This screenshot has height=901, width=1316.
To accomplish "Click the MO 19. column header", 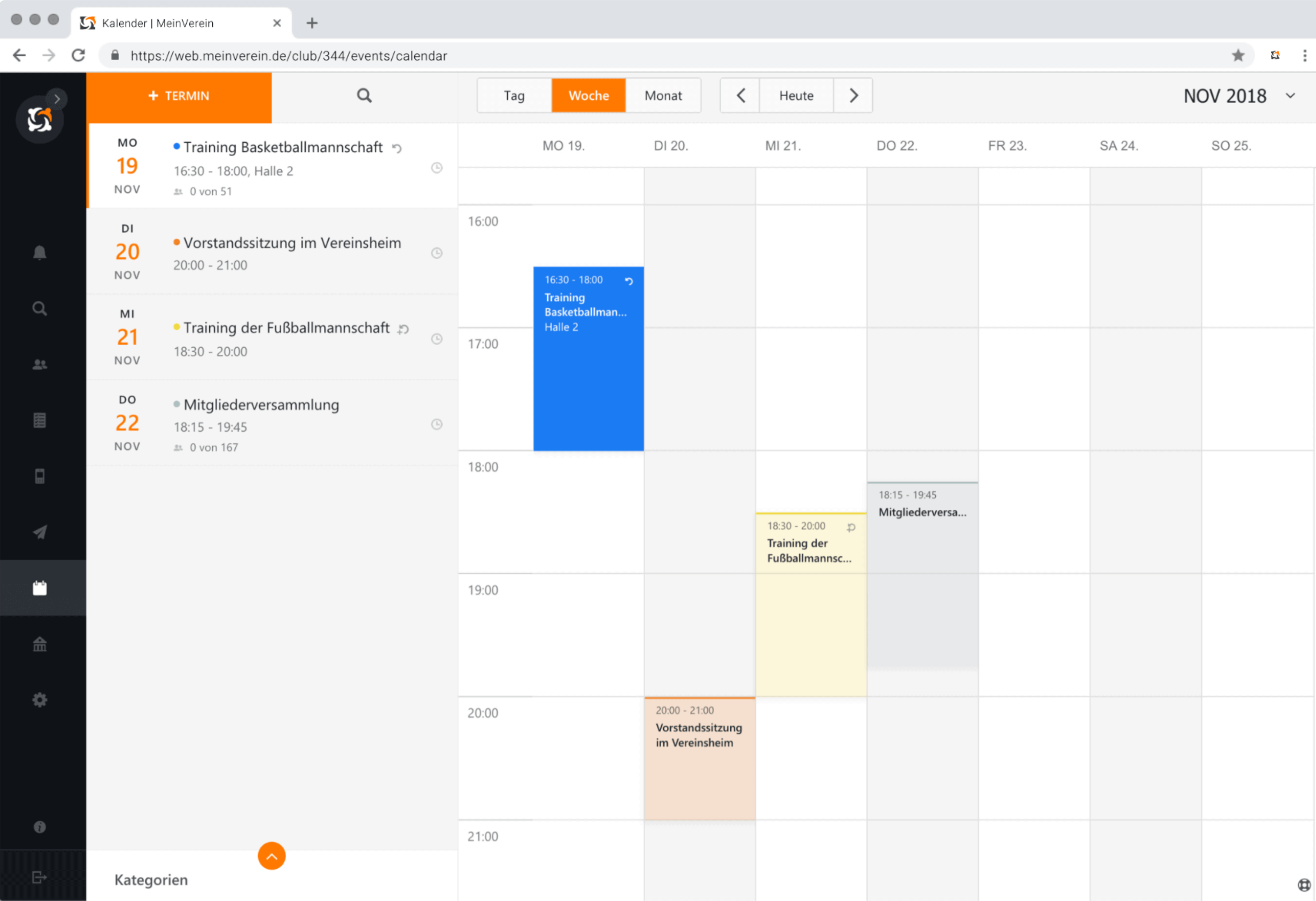I will 564,146.
